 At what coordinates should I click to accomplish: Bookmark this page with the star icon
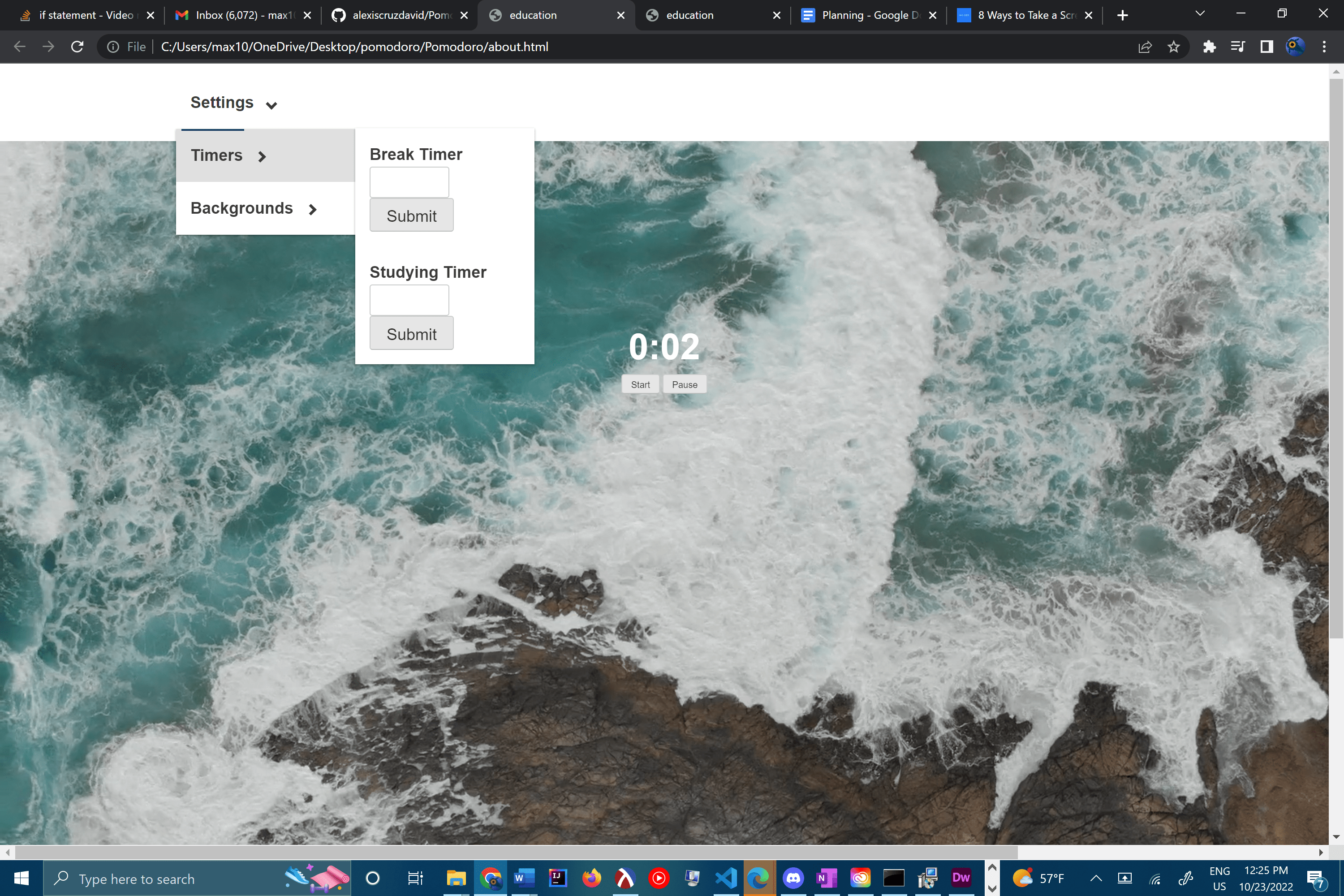click(x=1173, y=47)
